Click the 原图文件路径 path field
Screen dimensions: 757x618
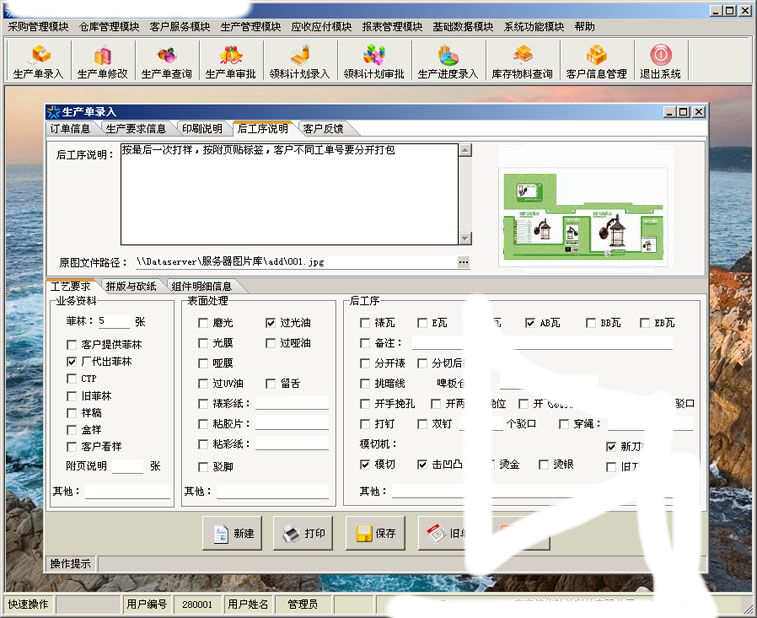pos(295,262)
